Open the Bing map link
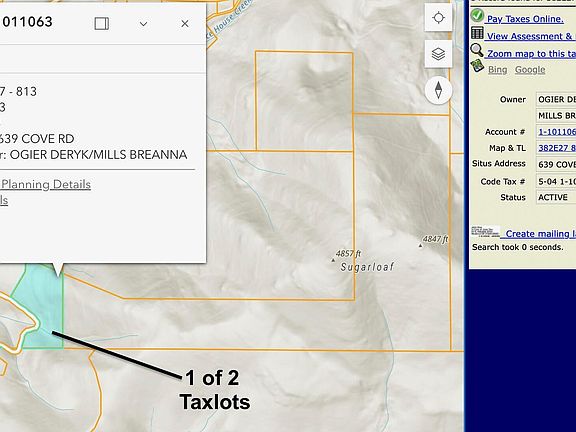 coord(497,70)
